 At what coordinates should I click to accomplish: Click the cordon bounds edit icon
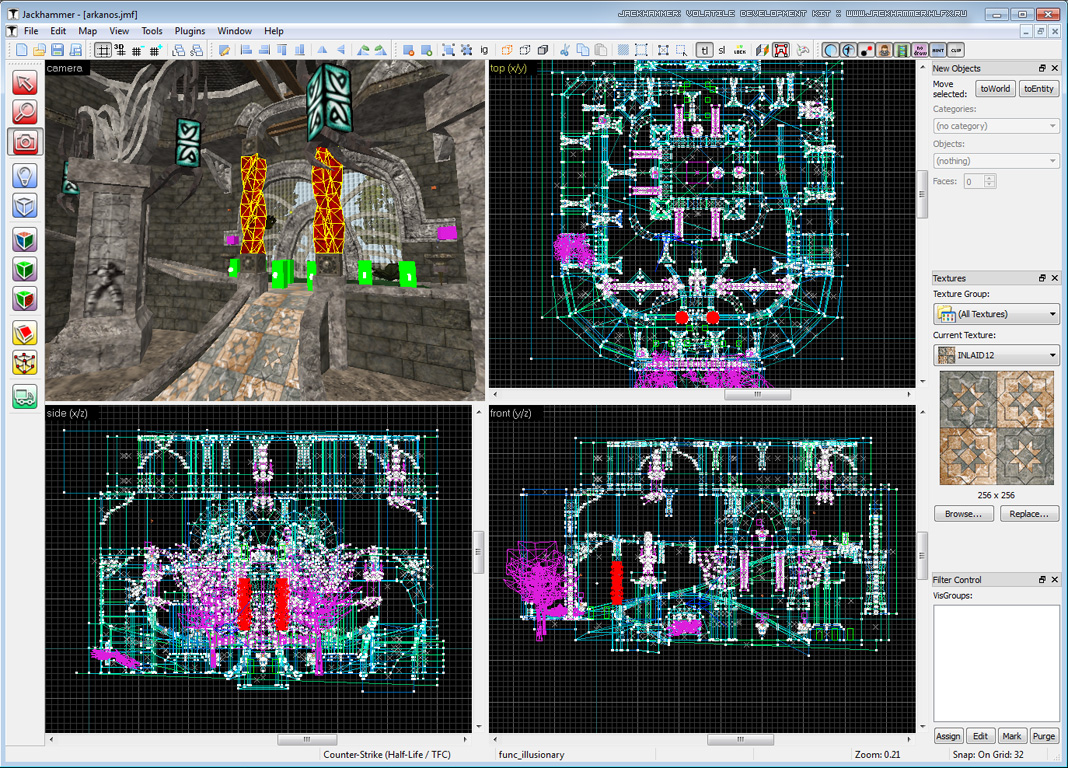[641, 50]
